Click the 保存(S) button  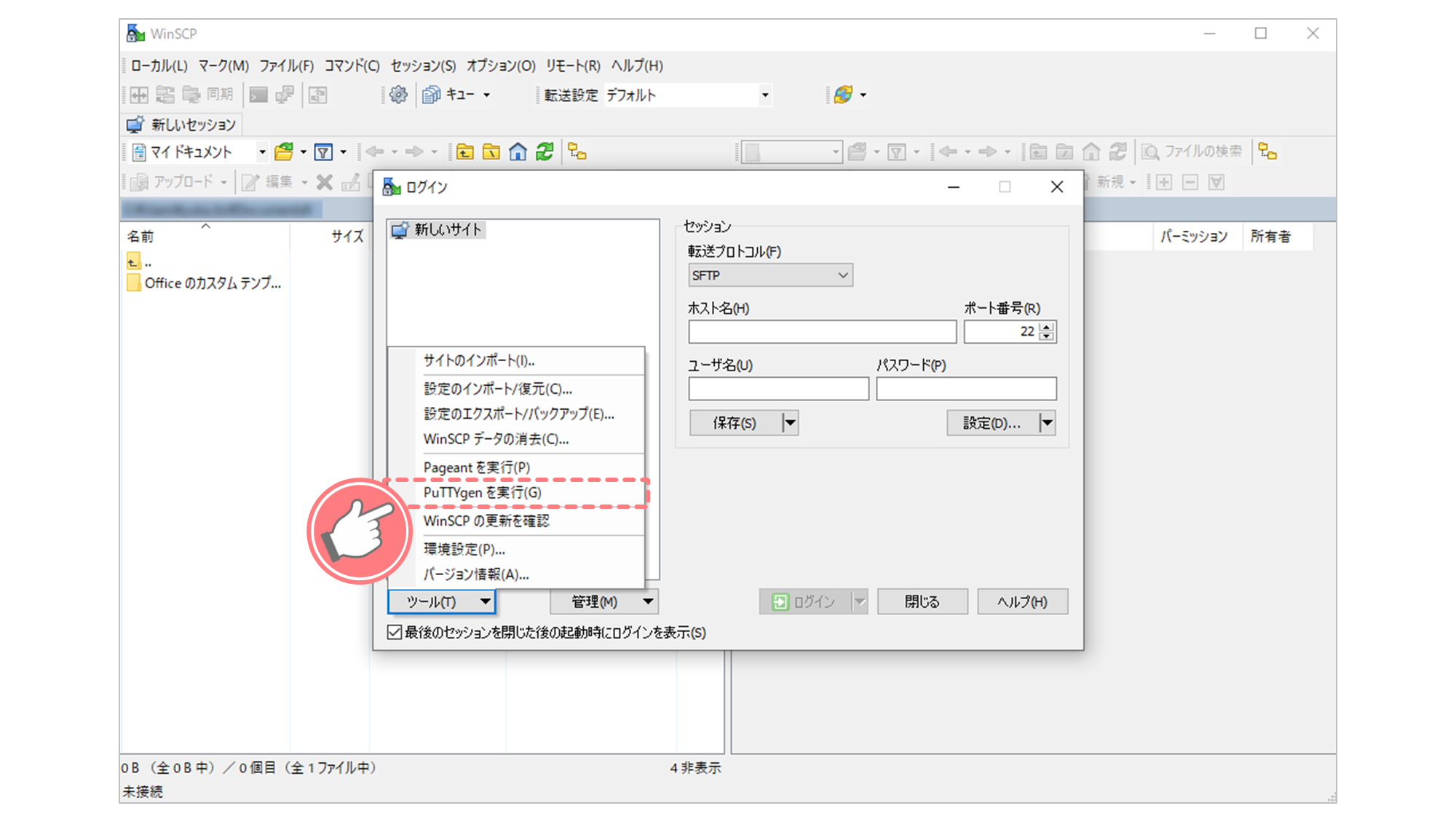(735, 423)
